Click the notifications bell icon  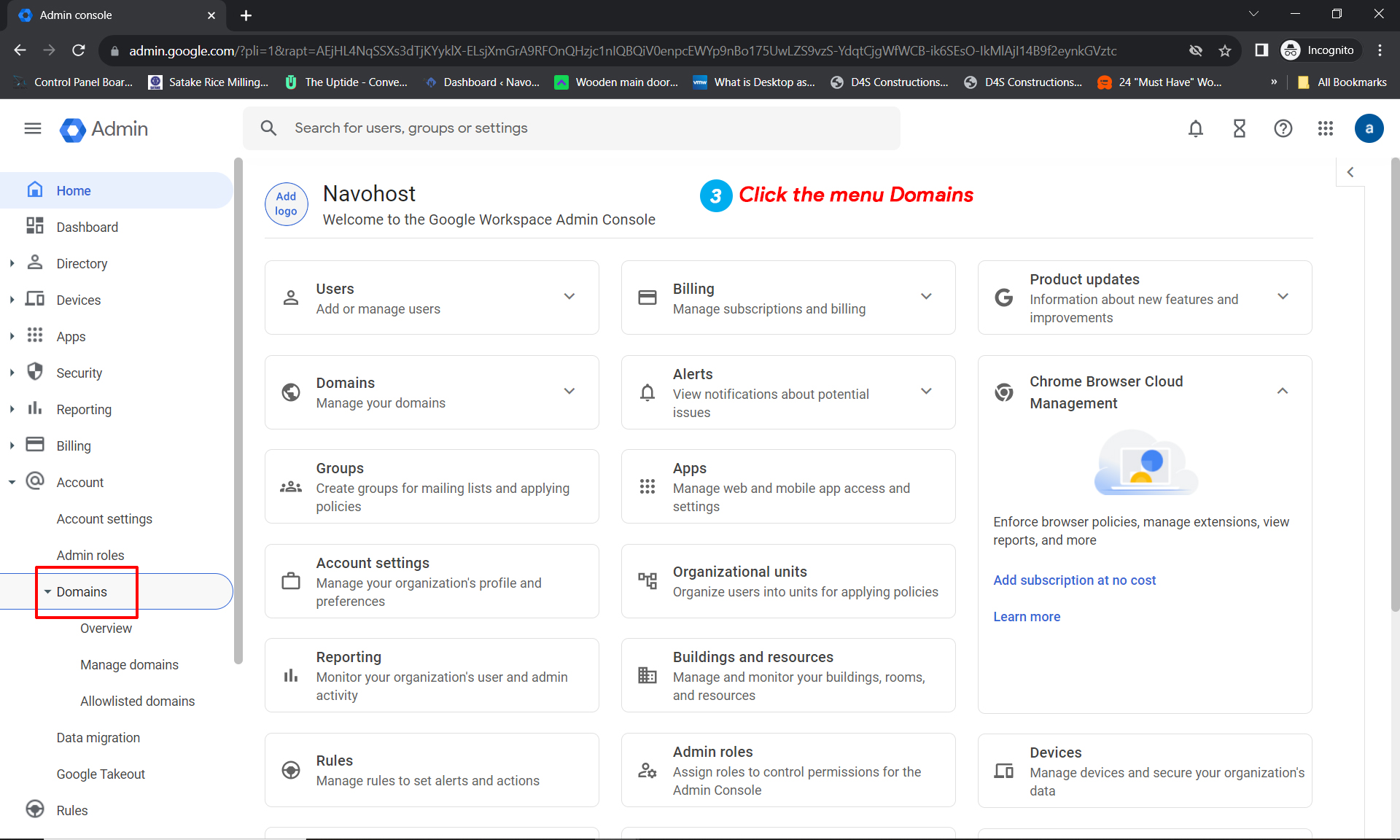point(1195,128)
